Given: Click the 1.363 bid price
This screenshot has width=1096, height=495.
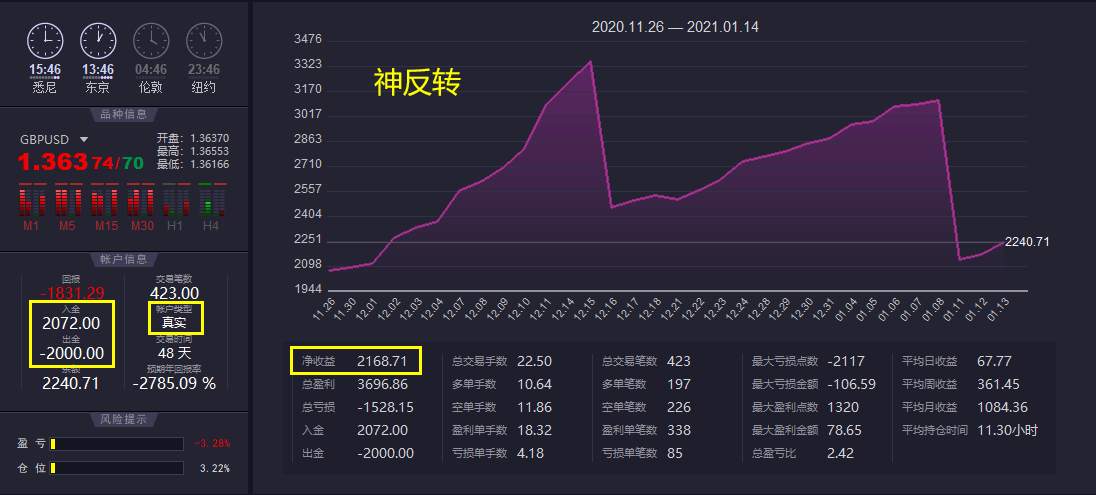Looking at the screenshot, I should tap(52, 162).
